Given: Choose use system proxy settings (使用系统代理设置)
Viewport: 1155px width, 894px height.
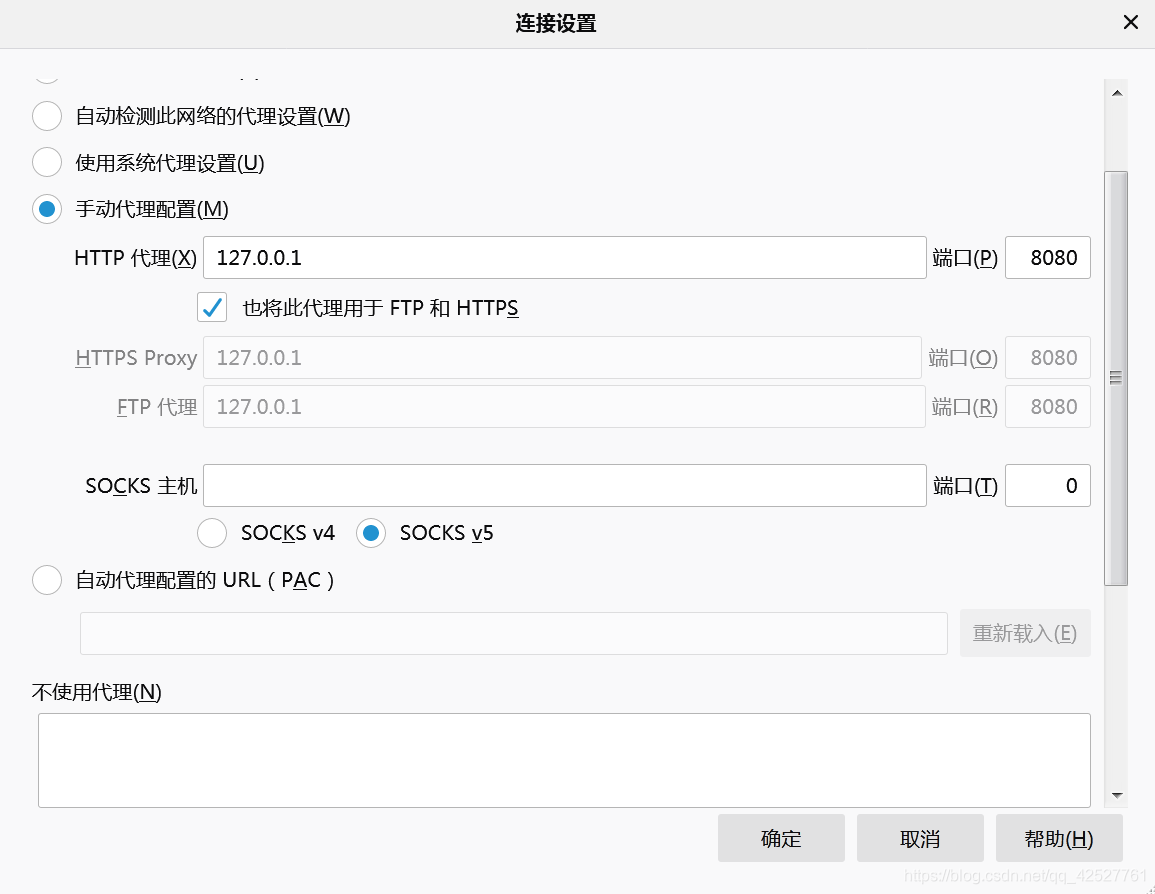Looking at the screenshot, I should [47, 163].
